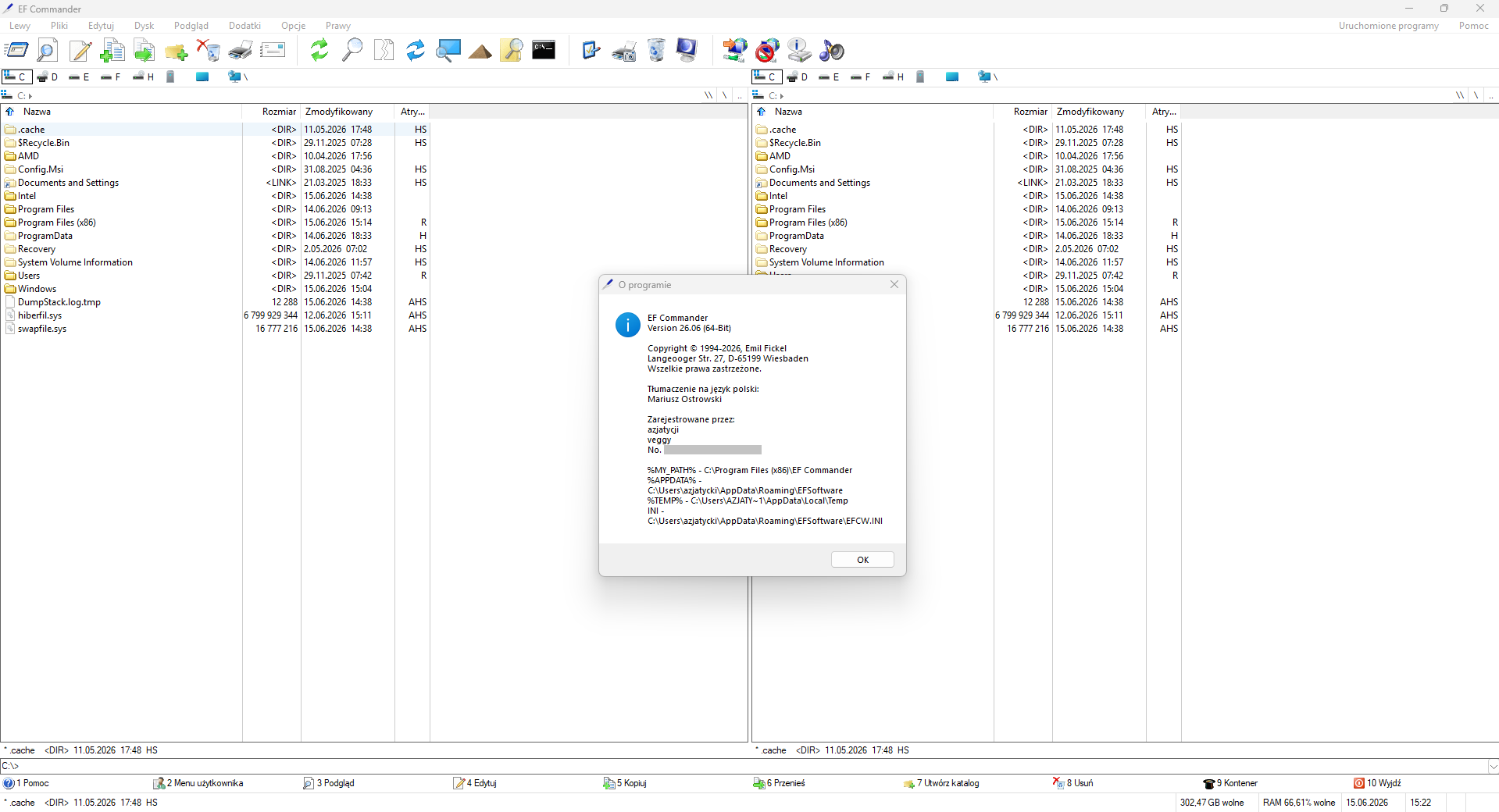Select Program Files (x86) in right panel
This screenshot has height=812, width=1499.
[808, 223]
